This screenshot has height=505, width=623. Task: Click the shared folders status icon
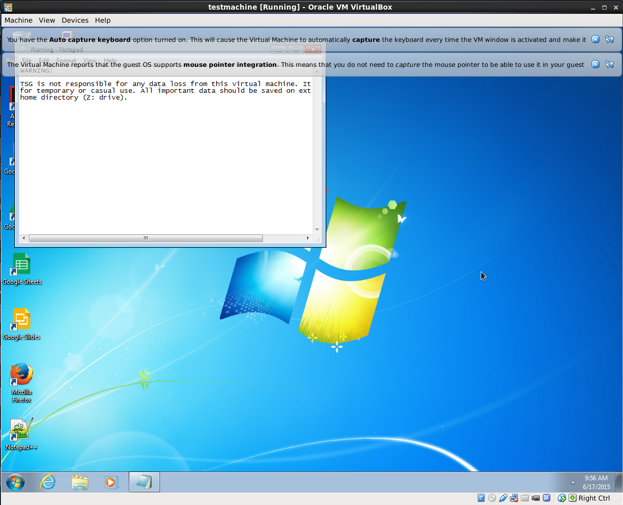click(525, 498)
